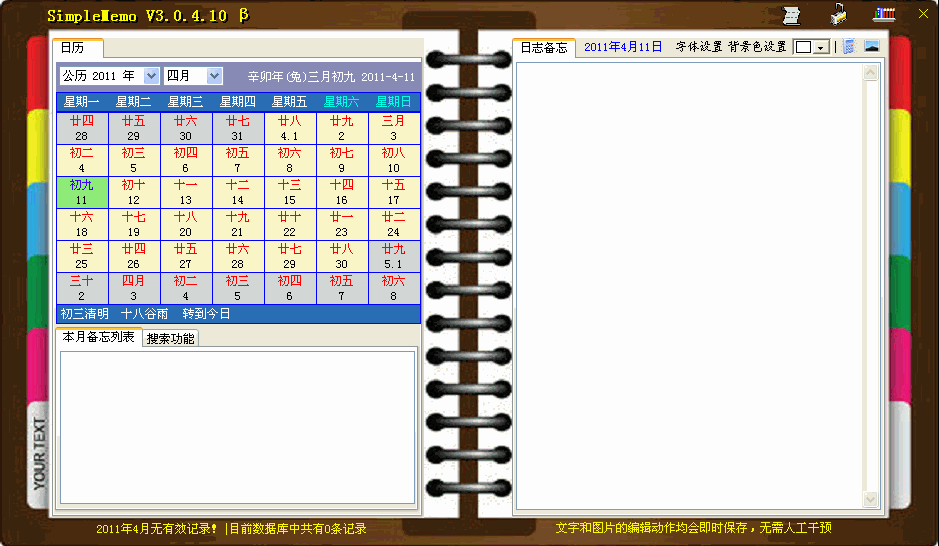Click status text 2011年4月无有效记录
The image size is (939, 546).
(x=156, y=529)
